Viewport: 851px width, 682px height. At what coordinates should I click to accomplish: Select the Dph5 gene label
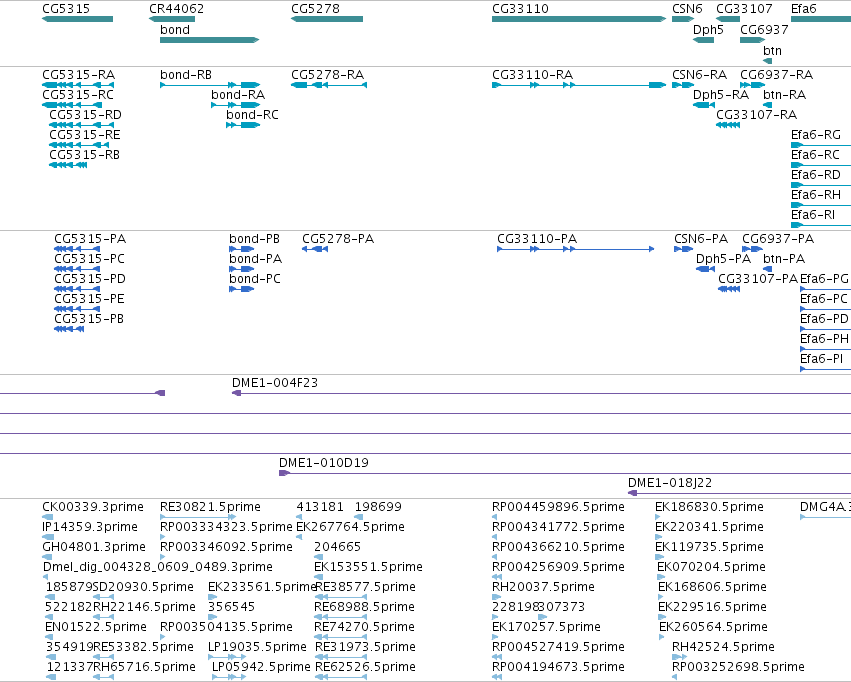click(x=708, y=30)
